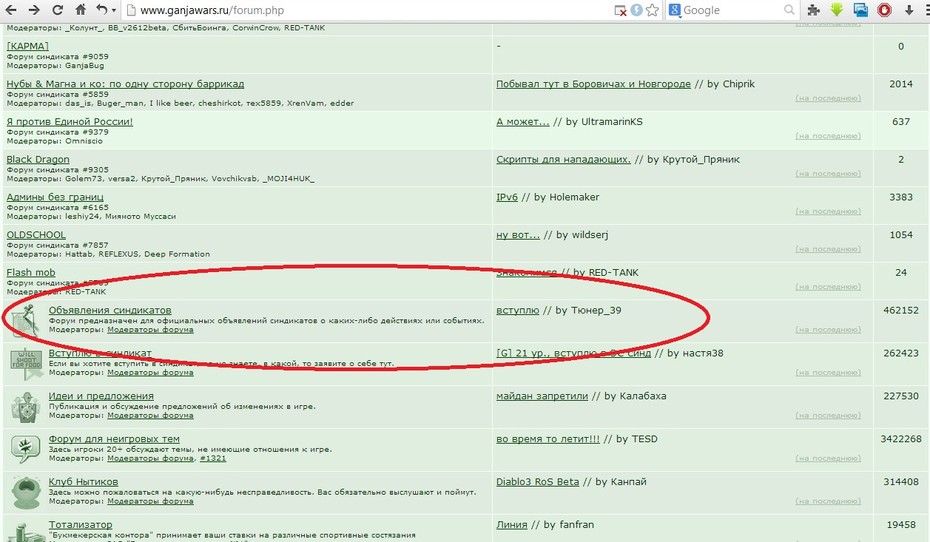Open the Google search engine selector icon

click(x=674, y=10)
